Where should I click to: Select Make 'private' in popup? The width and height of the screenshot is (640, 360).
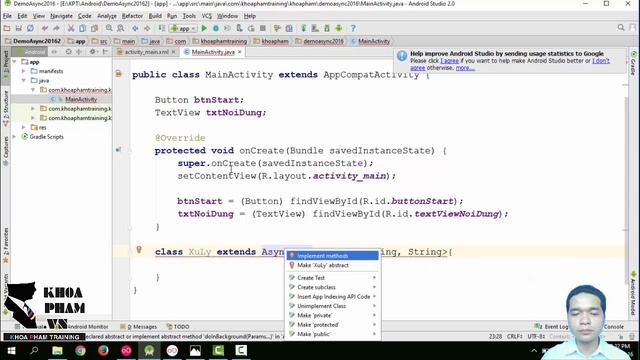coord(333,316)
